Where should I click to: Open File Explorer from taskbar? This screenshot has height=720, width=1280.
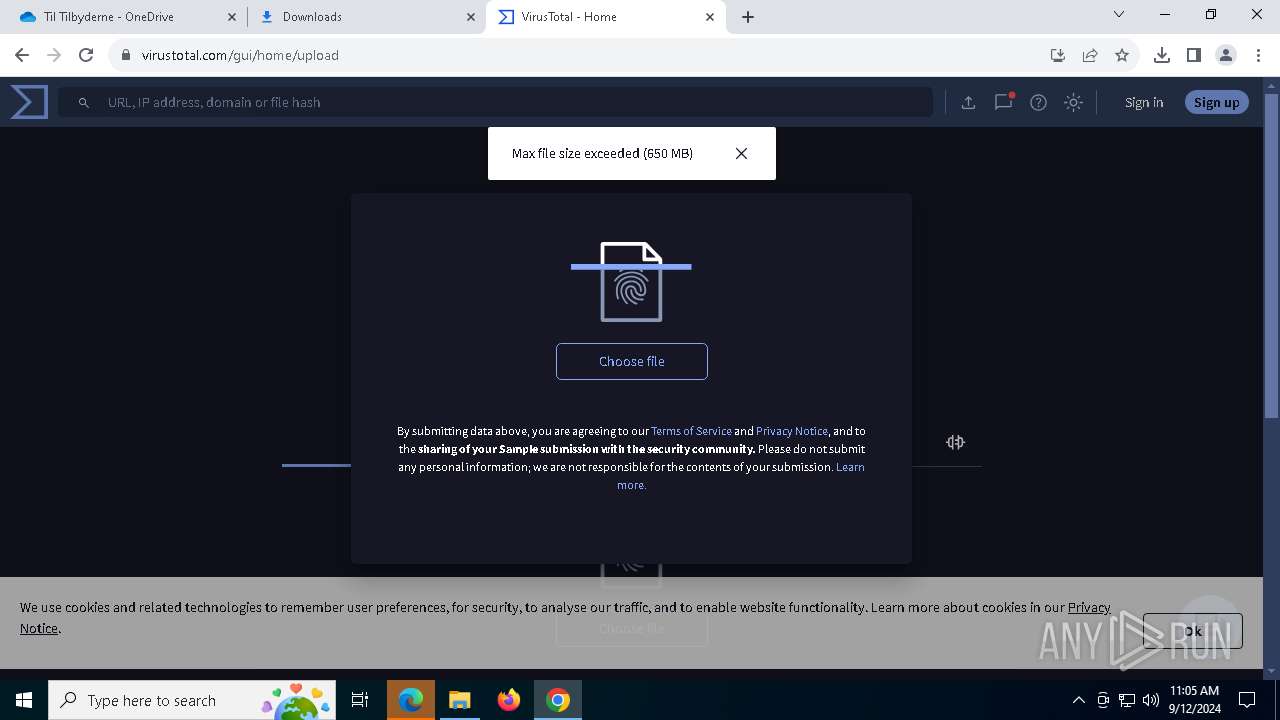pyautogui.click(x=459, y=700)
